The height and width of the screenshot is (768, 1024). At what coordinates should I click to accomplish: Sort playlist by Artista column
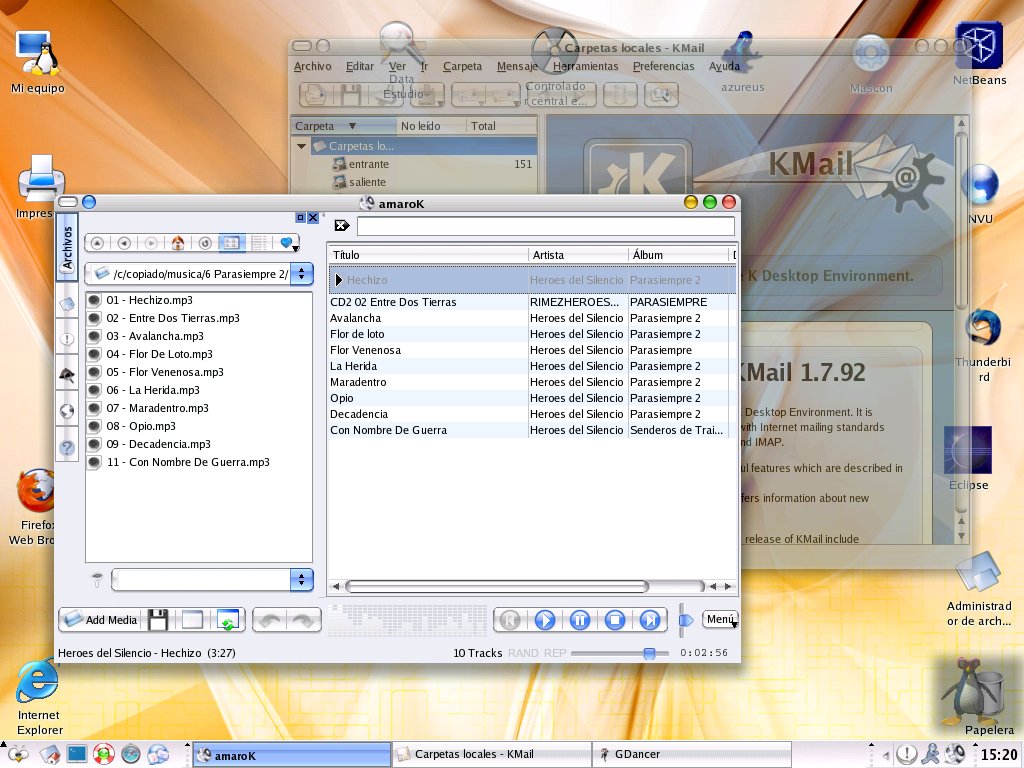(578, 255)
